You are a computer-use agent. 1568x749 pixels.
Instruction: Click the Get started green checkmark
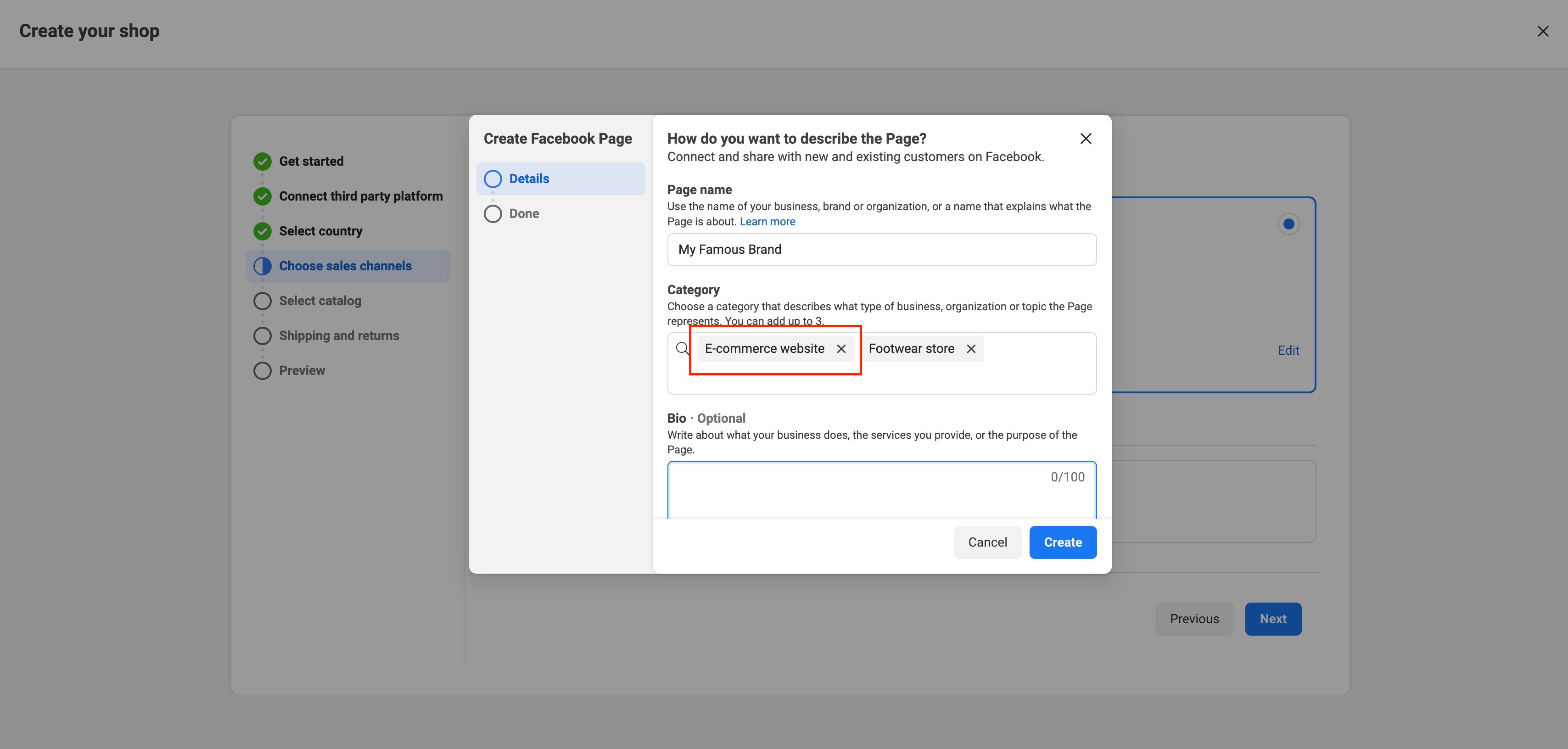click(263, 161)
